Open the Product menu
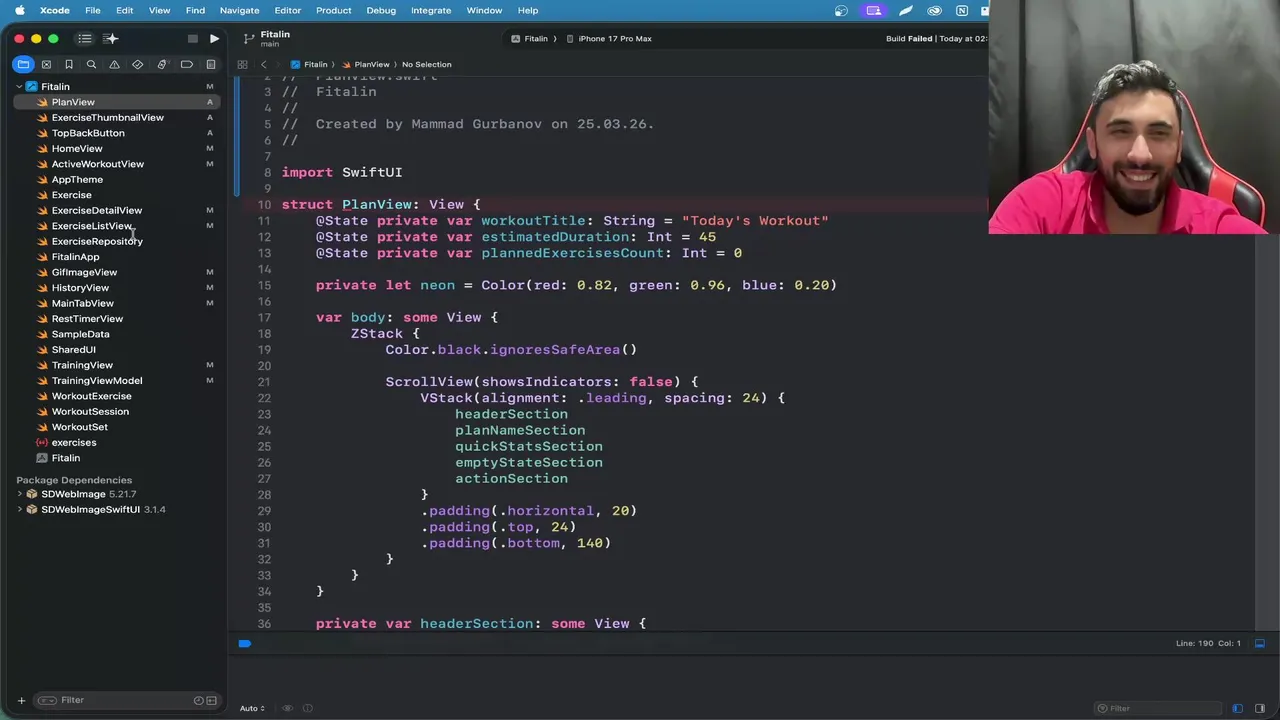The height and width of the screenshot is (720, 1280). click(x=333, y=10)
